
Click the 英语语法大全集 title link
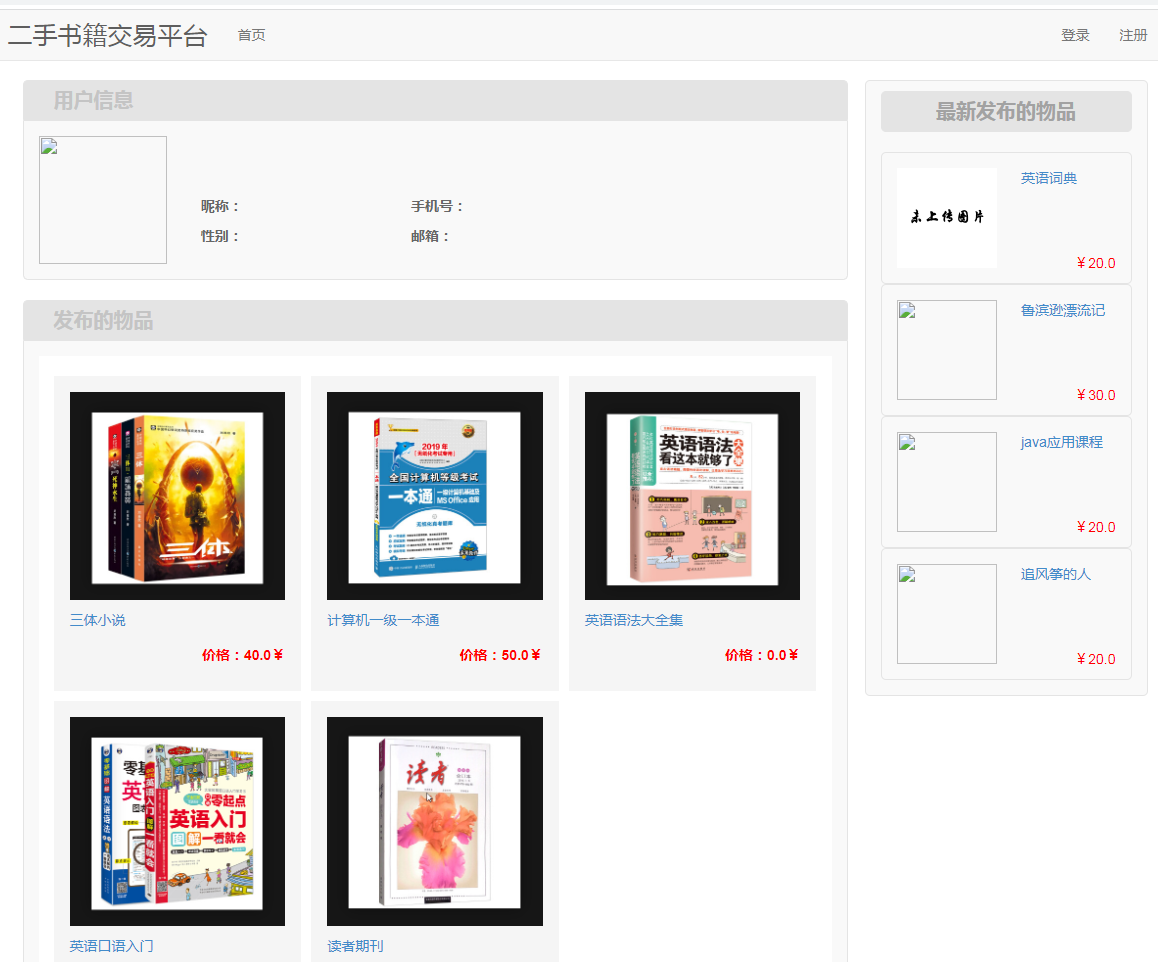tap(634, 620)
